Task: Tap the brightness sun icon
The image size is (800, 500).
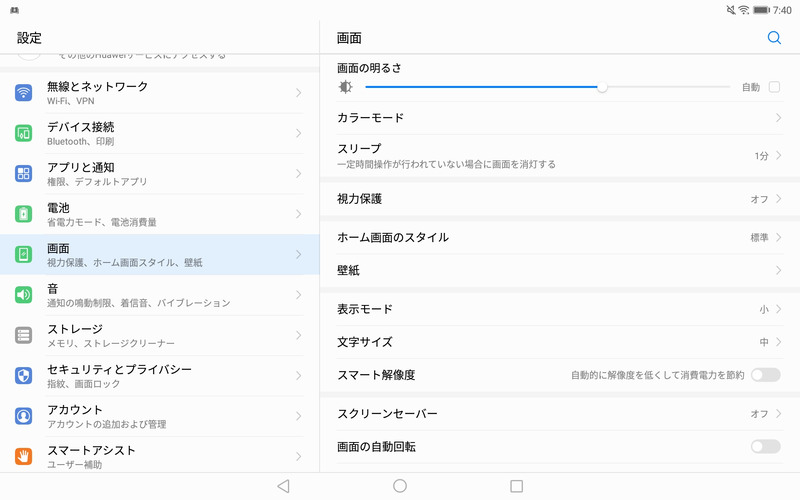Action: tap(345, 87)
